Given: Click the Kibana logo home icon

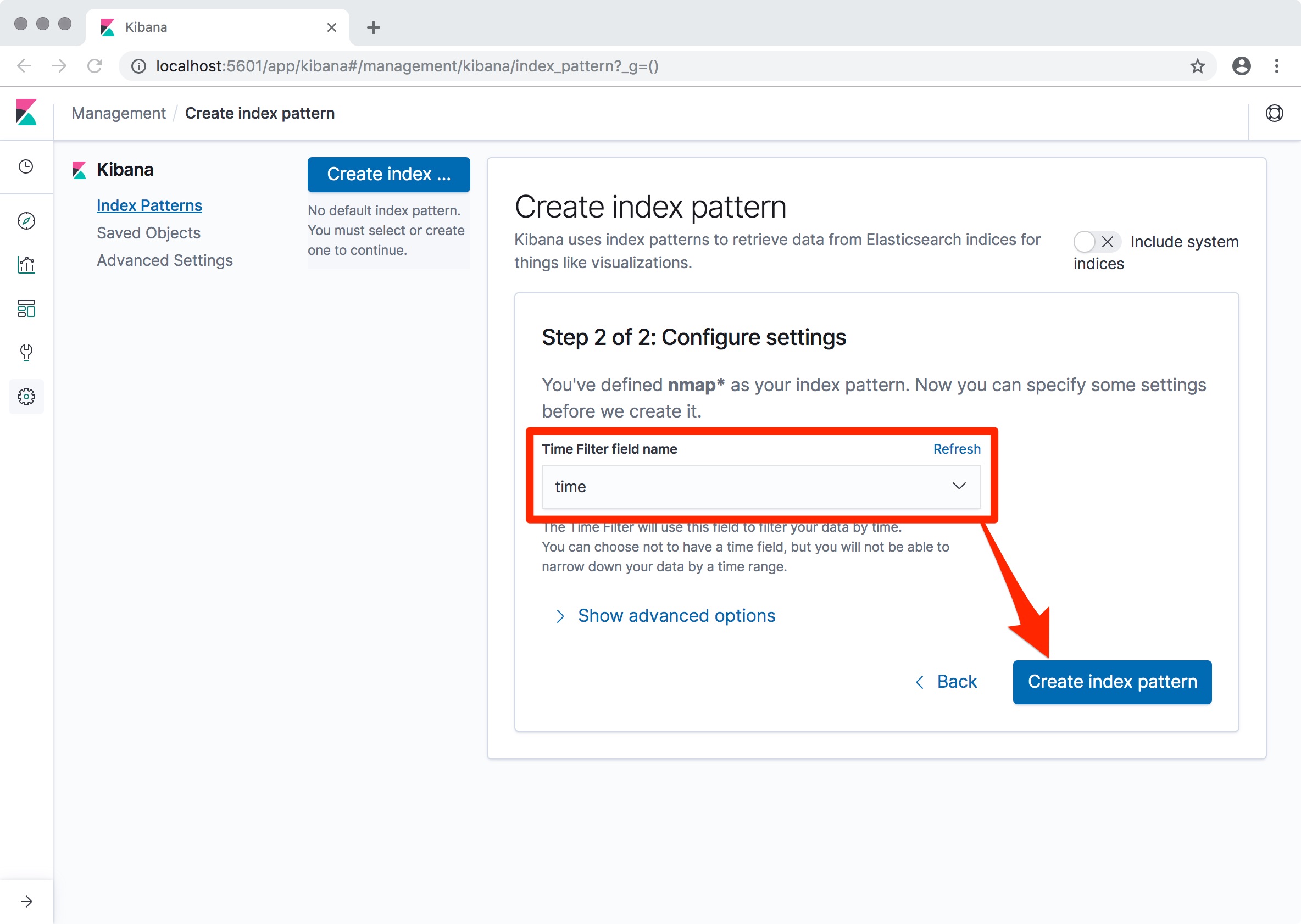Looking at the screenshot, I should tap(26, 113).
